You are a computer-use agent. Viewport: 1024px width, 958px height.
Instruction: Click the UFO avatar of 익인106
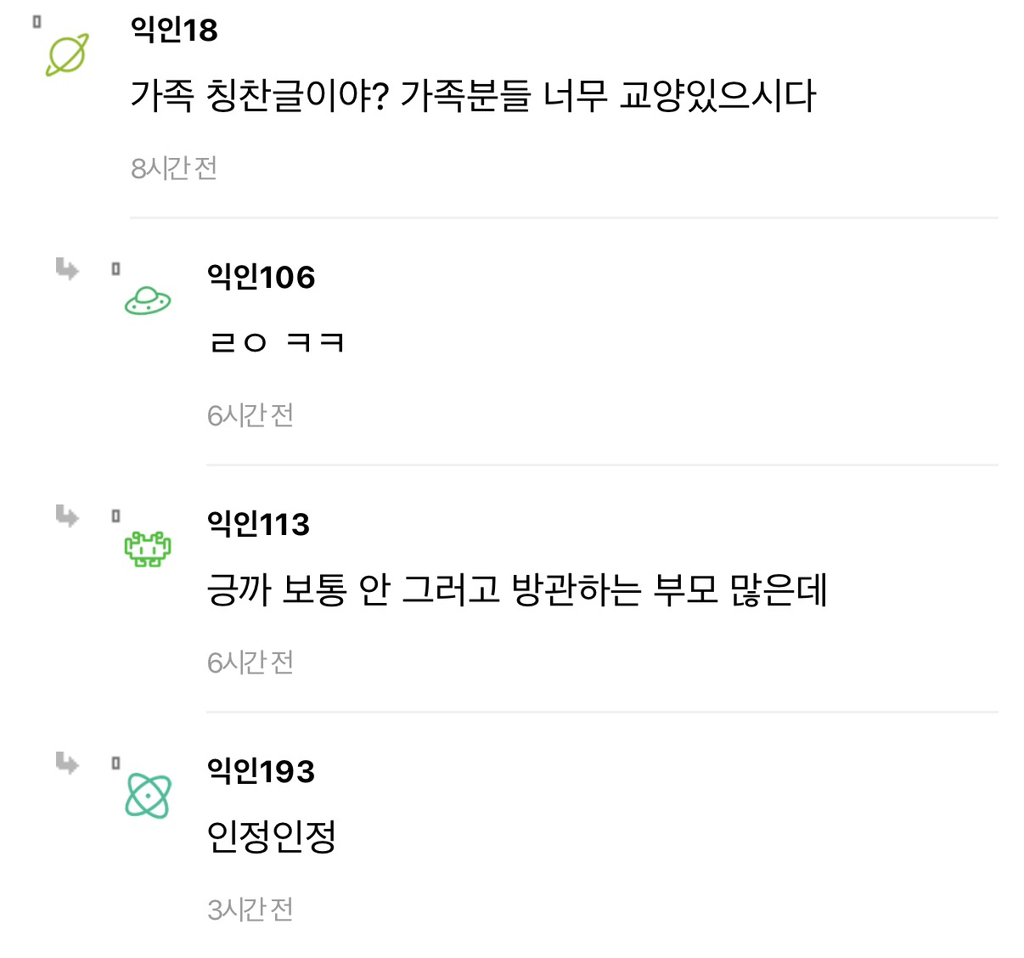coord(148,300)
